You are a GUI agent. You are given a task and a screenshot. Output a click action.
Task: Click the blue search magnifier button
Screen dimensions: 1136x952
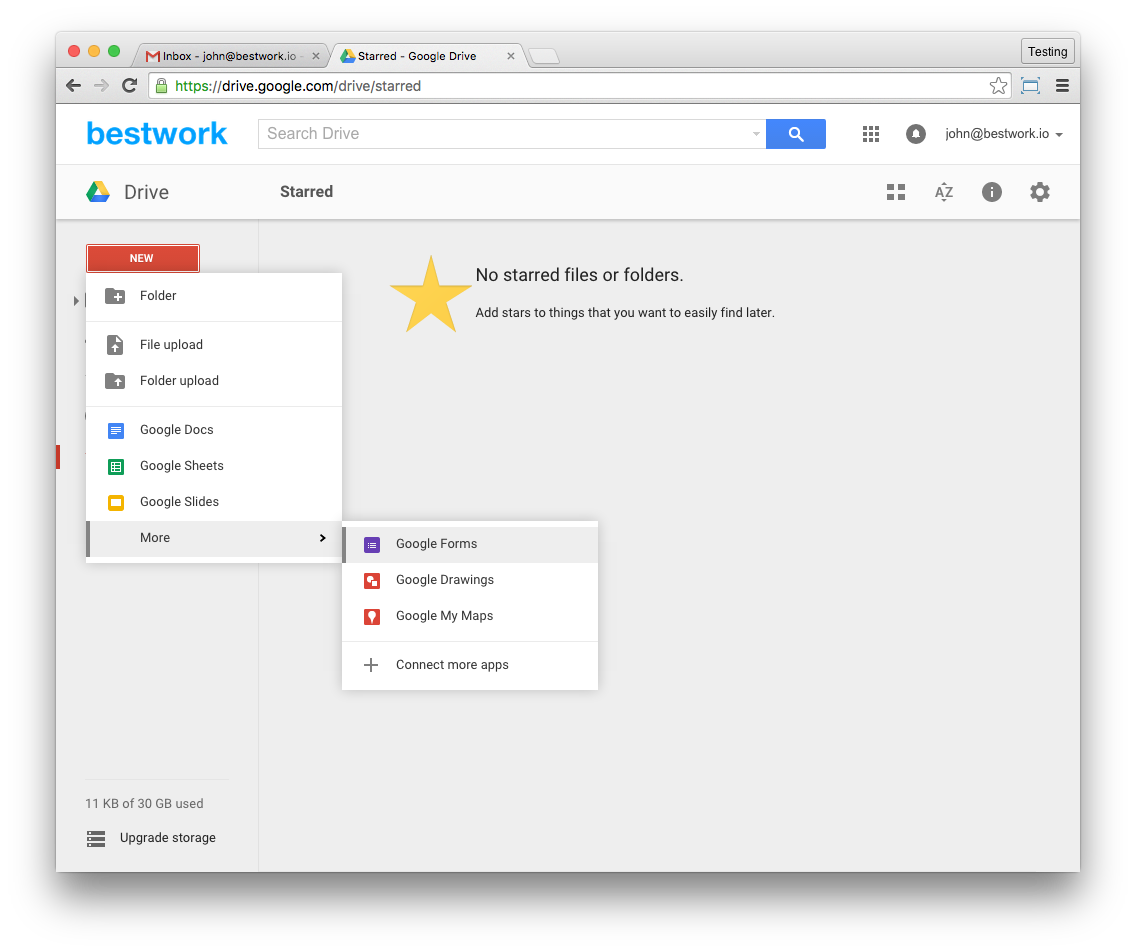pyautogui.click(x=795, y=134)
